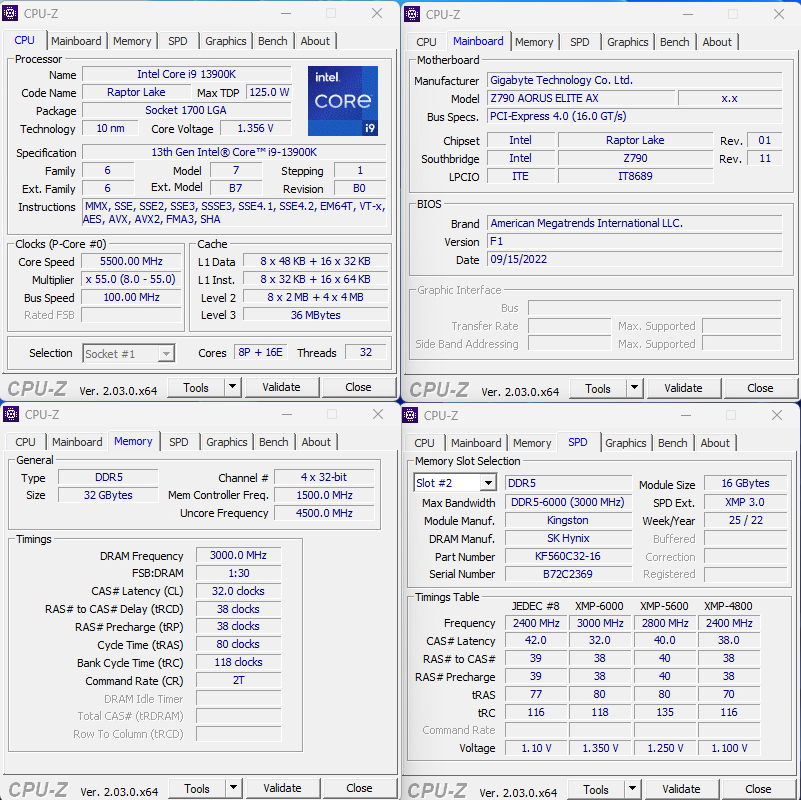This screenshot has width=801, height=800.
Task: Click CPU-Z title icon in Mainboard tab window
Action: (x=413, y=14)
